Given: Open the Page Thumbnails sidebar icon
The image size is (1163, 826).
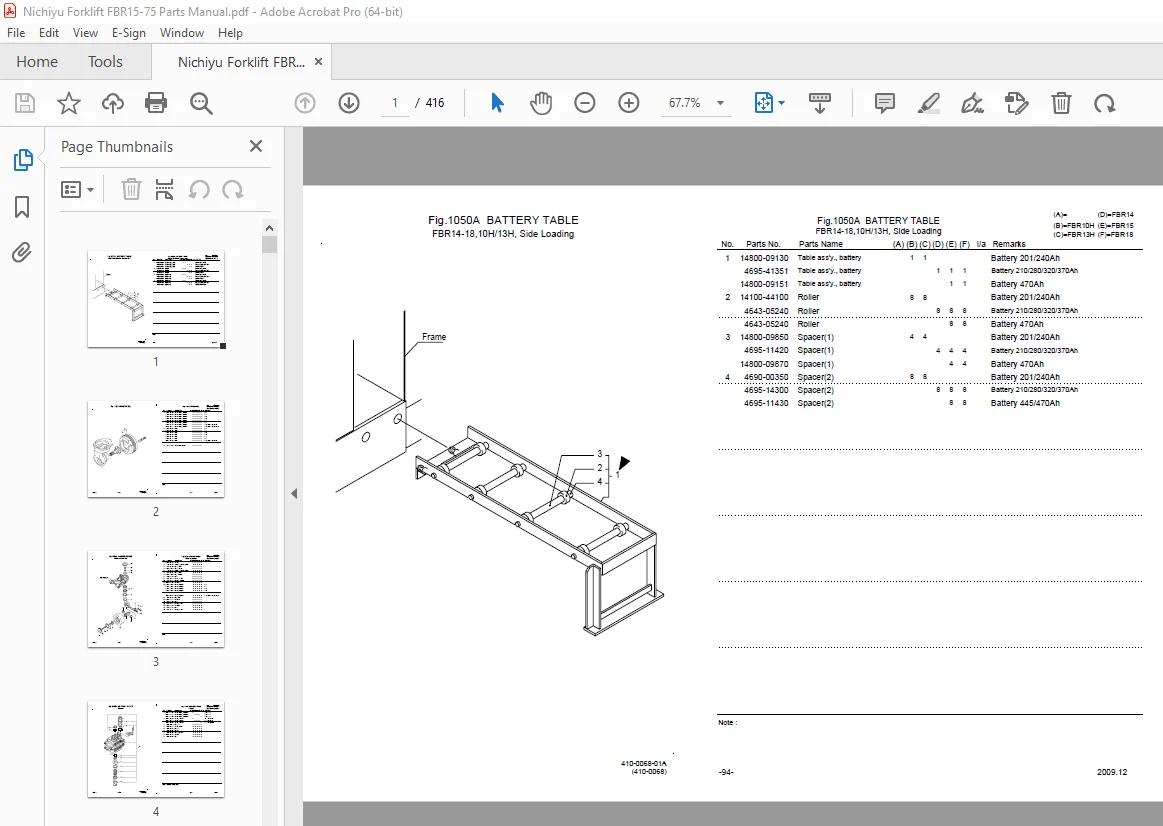Looking at the screenshot, I should pyautogui.click(x=22, y=160).
